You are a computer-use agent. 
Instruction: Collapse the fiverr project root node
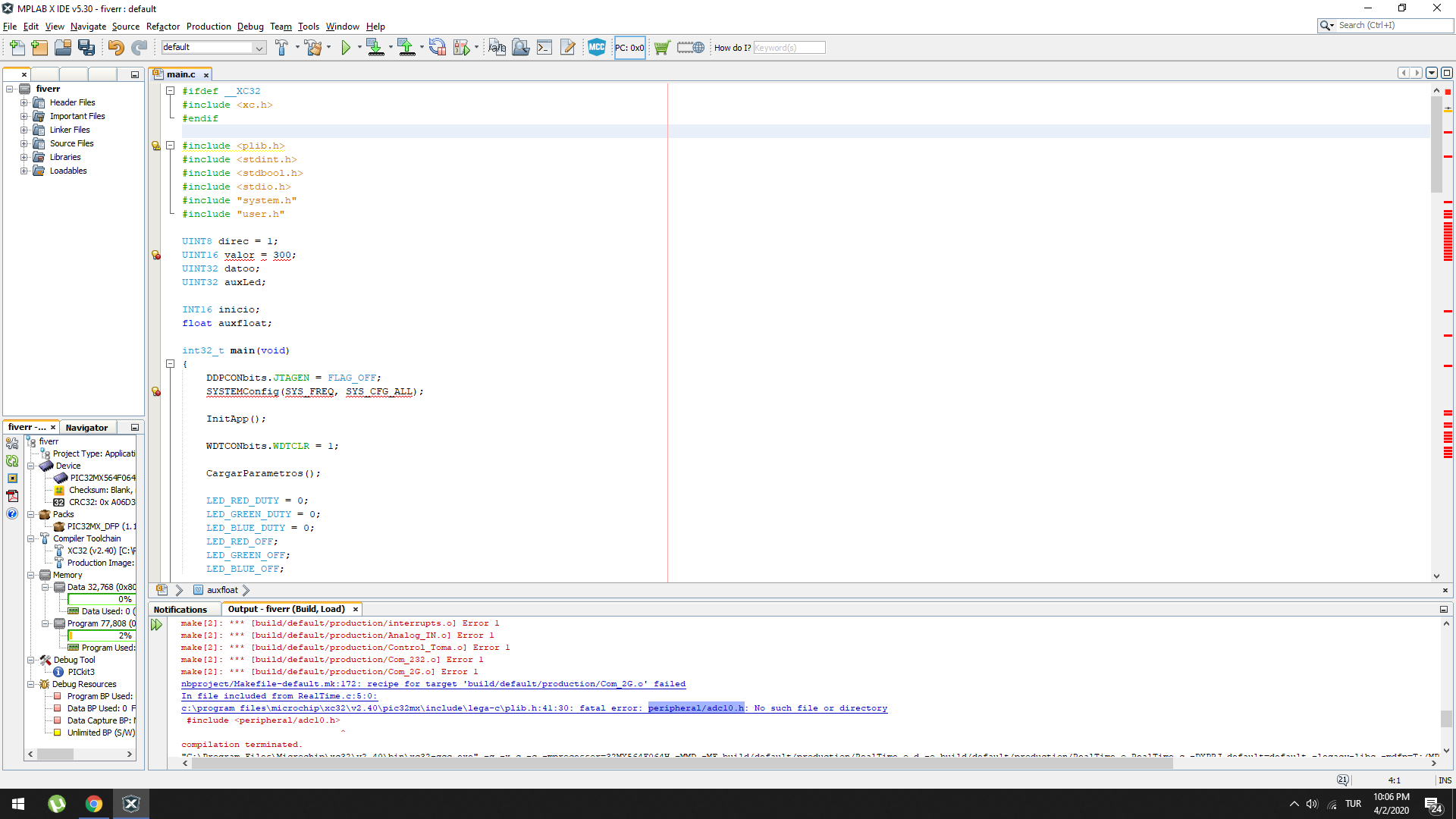(10, 89)
